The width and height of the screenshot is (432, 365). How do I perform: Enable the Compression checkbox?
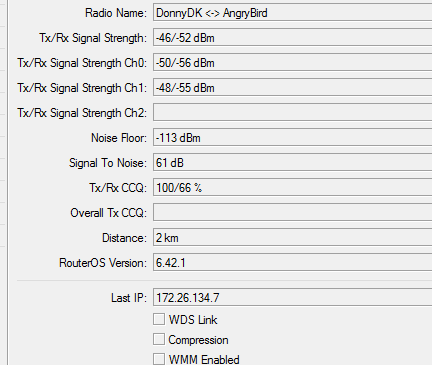[159, 339]
